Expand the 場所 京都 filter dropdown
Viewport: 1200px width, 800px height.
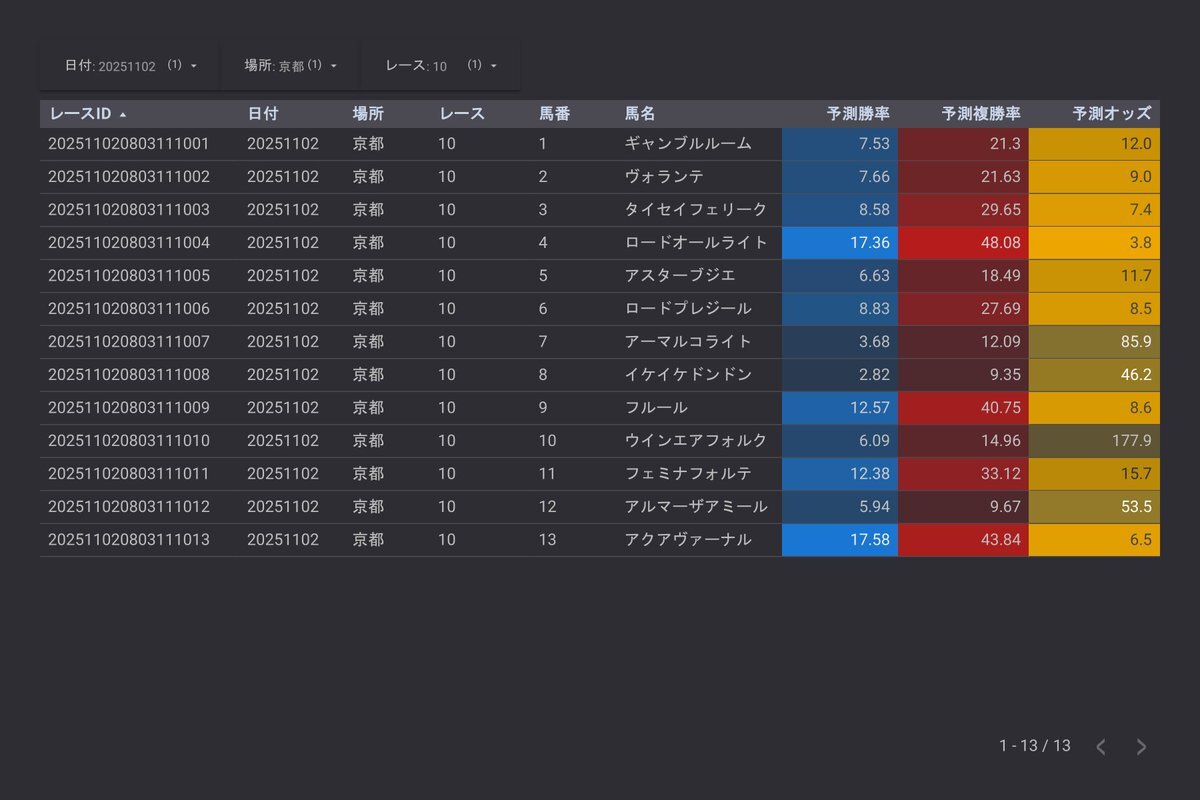[x=290, y=65]
